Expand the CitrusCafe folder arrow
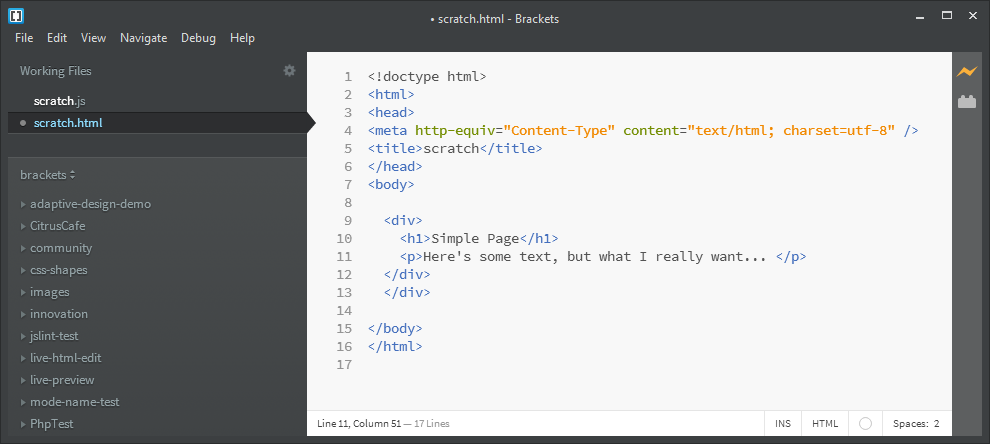Screen dimensions: 990x444 23,226
